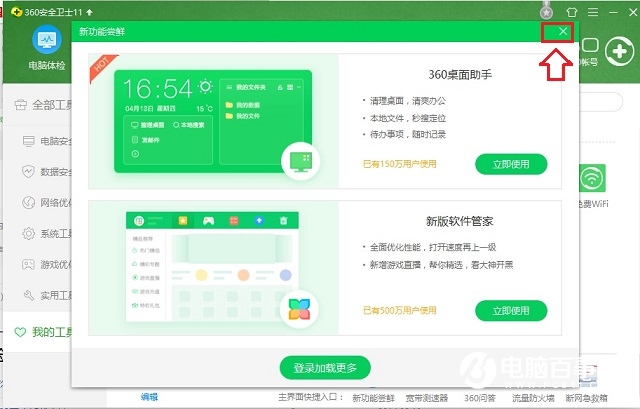Screen dimensions: 640x409
Task: Click the round plus icon at top right
Action: point(619,51)
